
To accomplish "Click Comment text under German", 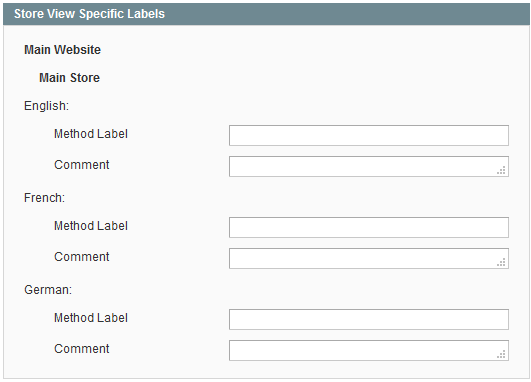I will (x=82, y=349).
